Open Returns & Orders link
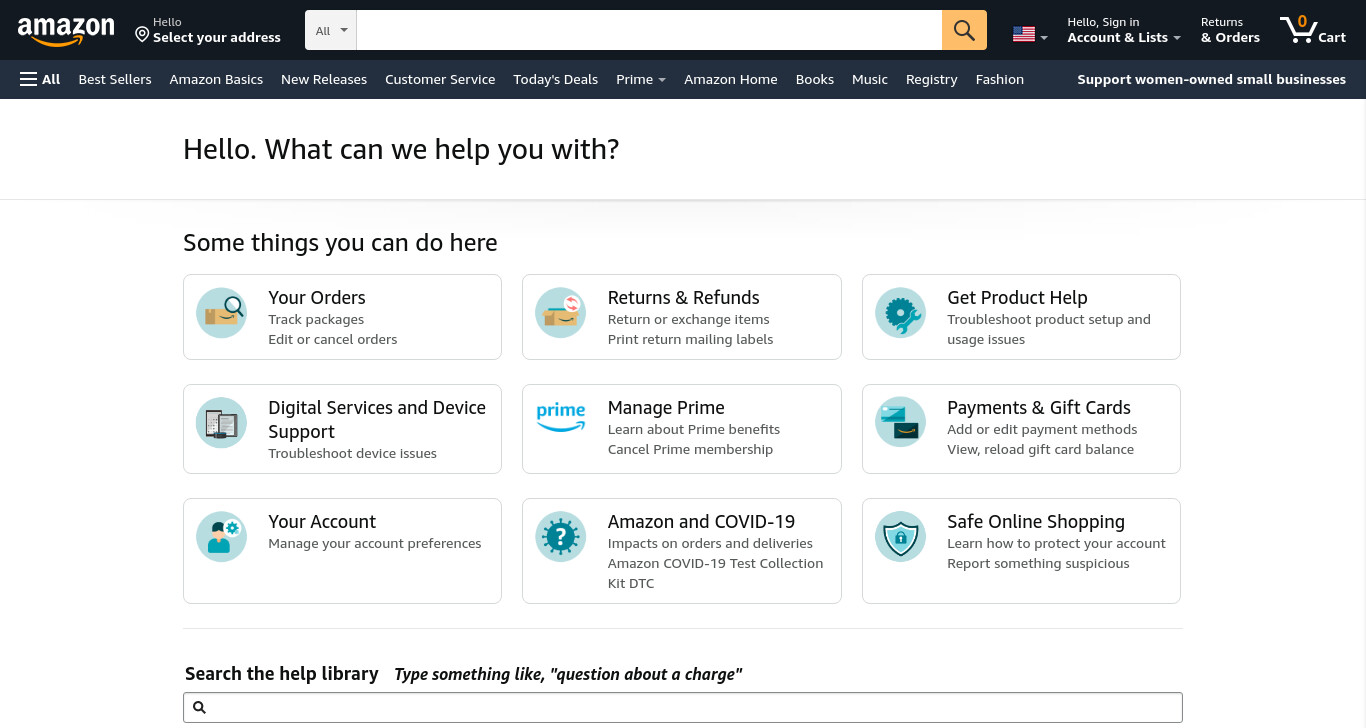The height and width of the screenshot is (728, 1366). [1230, 30]
